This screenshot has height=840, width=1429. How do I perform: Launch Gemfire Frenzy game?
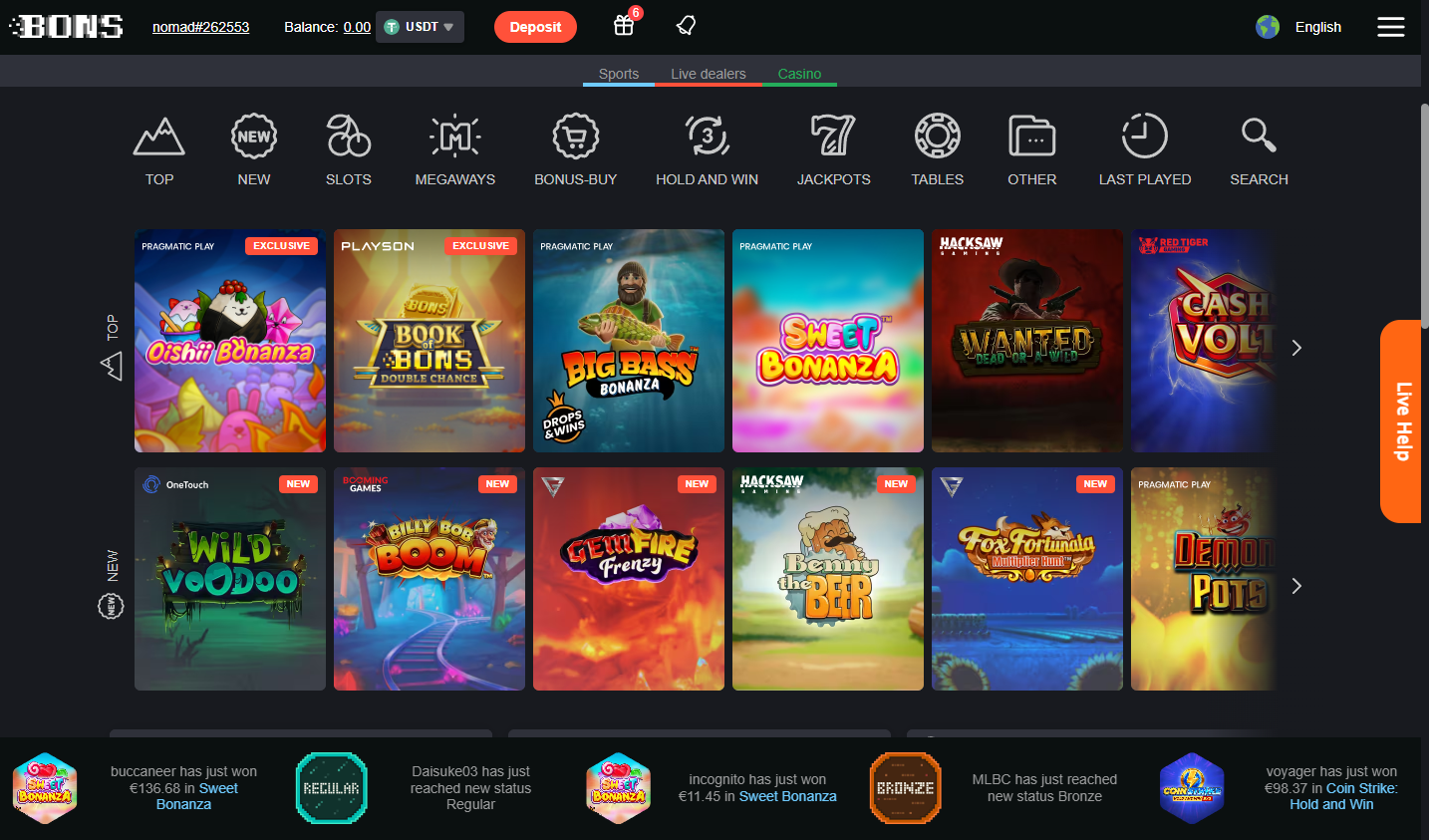629,579
